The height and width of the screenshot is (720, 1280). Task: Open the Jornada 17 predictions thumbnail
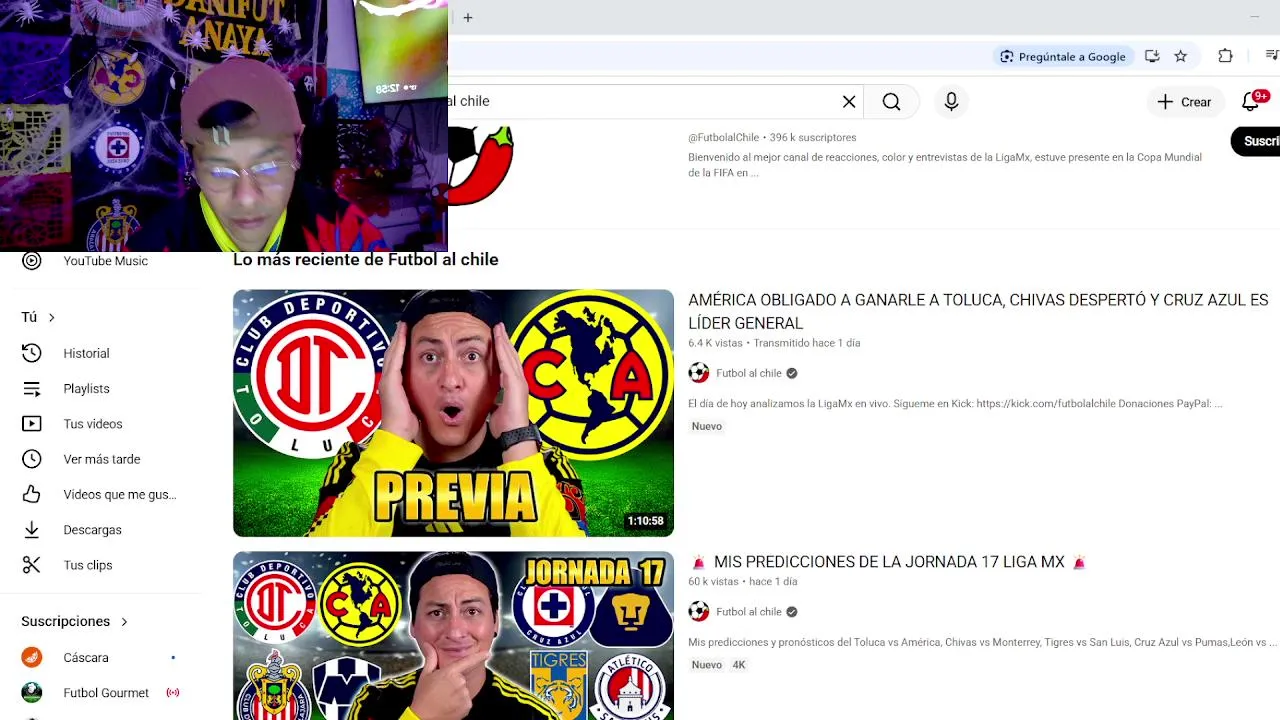click(453, 636)
